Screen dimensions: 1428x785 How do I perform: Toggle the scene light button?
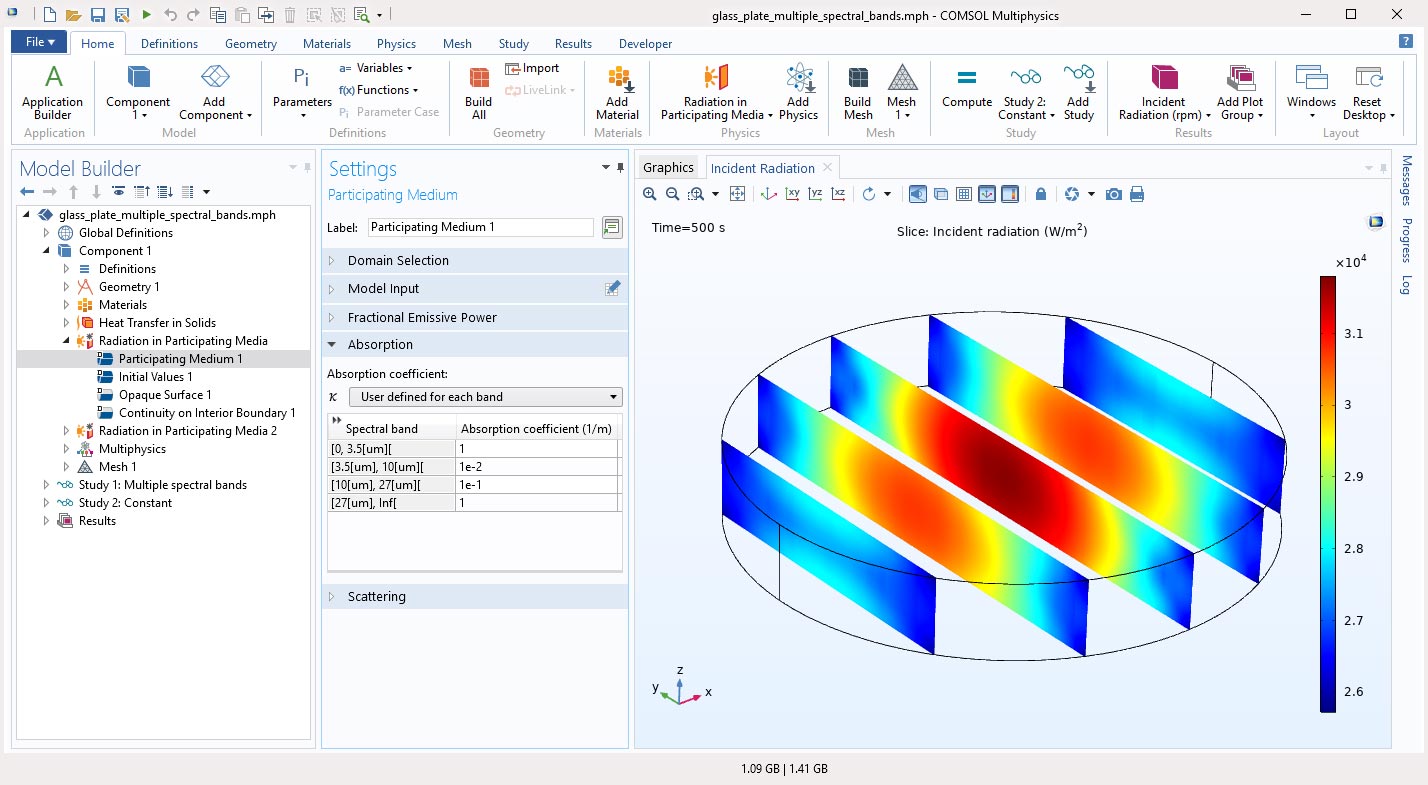[x=917, y=194]
